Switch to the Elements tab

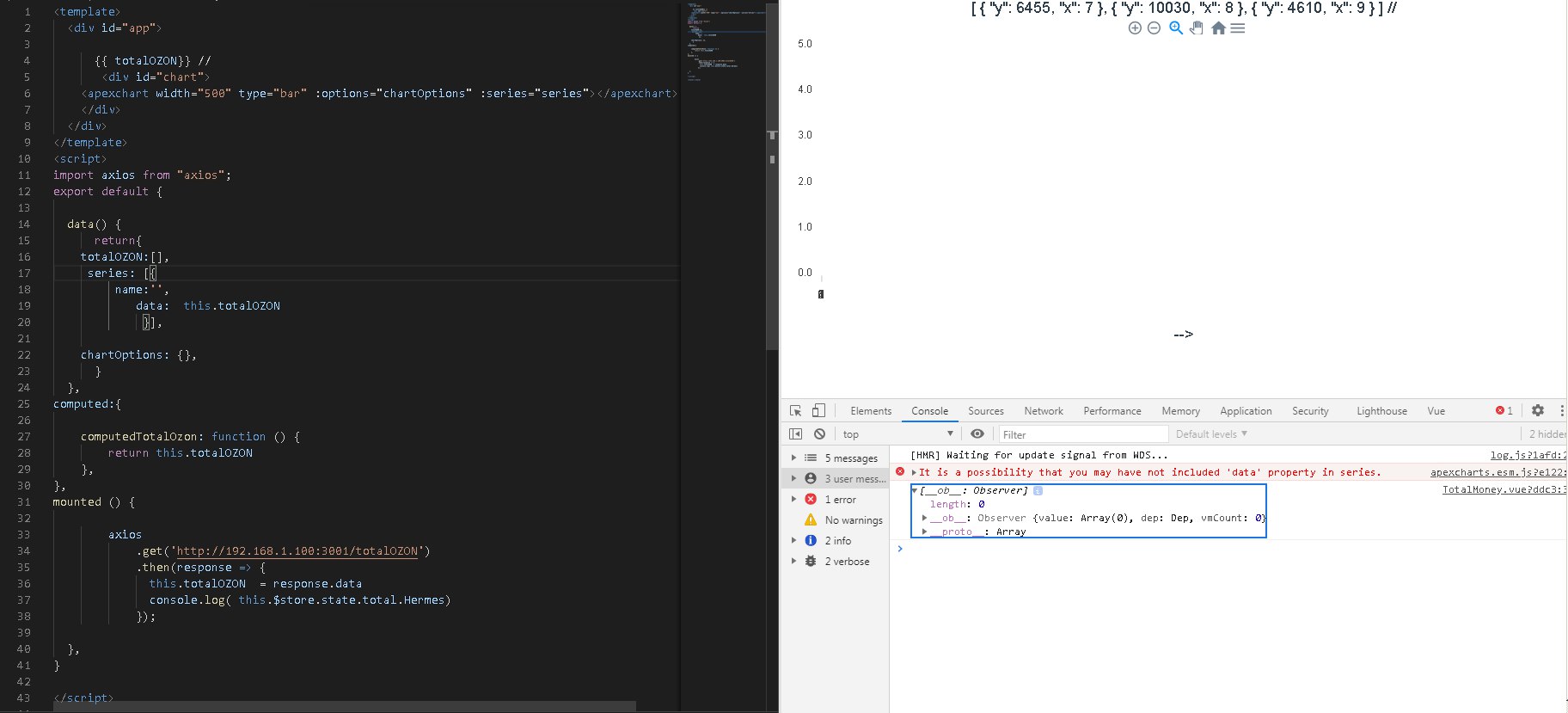(871, 411)
